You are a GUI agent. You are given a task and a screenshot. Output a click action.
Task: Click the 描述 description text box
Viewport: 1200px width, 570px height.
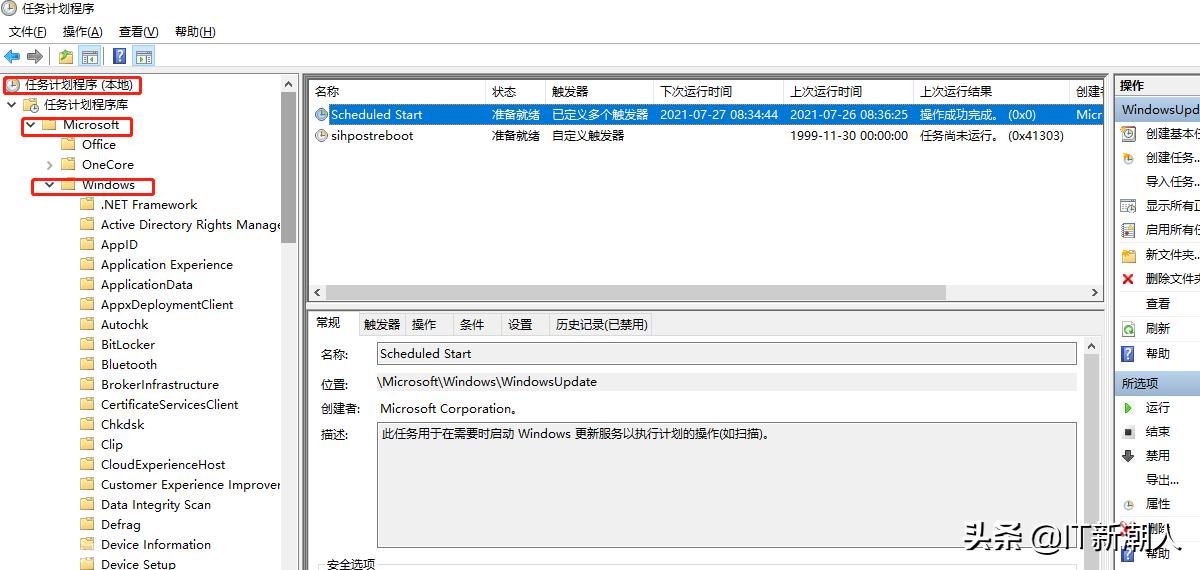[727, 485]
